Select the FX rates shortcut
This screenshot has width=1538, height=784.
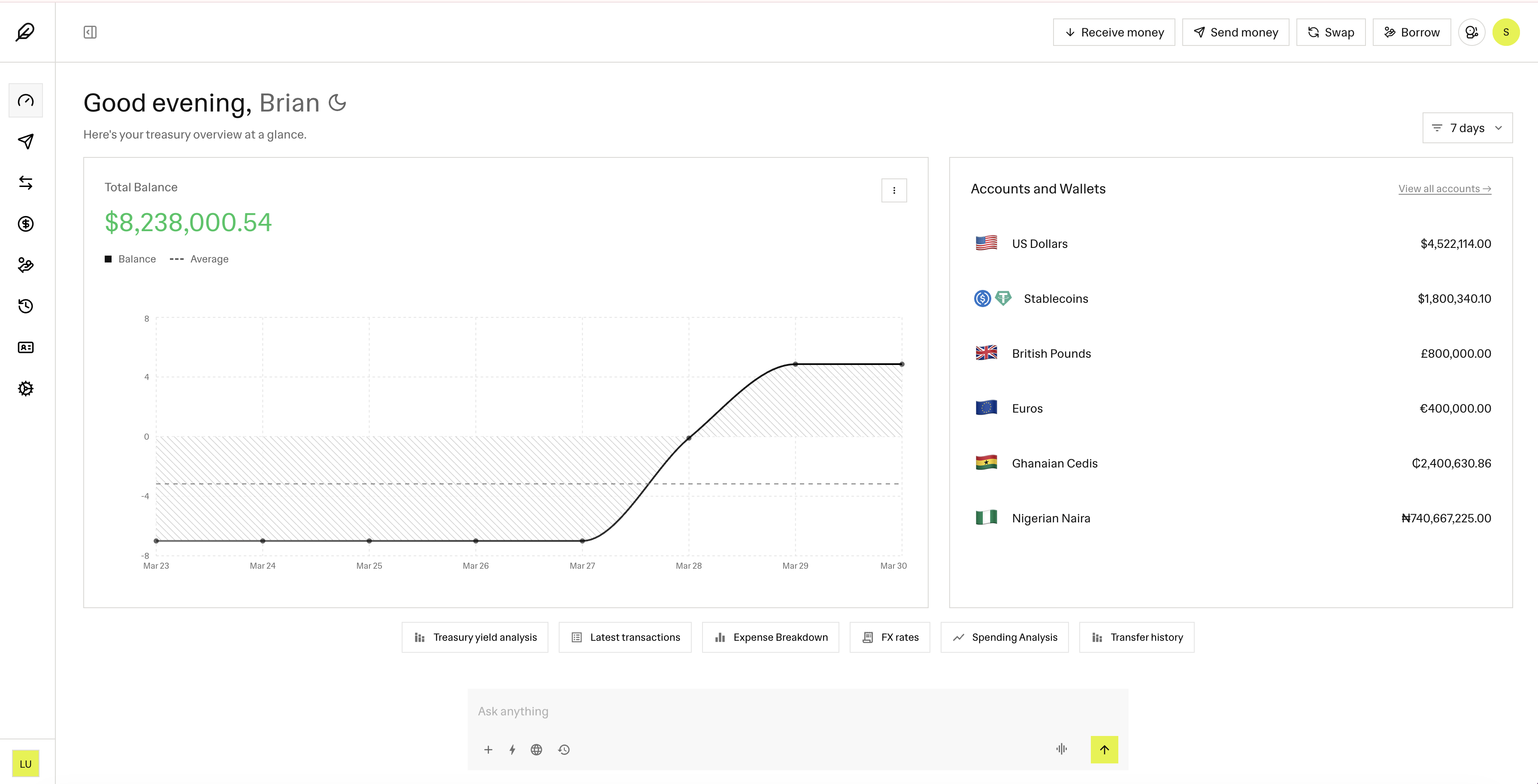[x=890, y=637]
